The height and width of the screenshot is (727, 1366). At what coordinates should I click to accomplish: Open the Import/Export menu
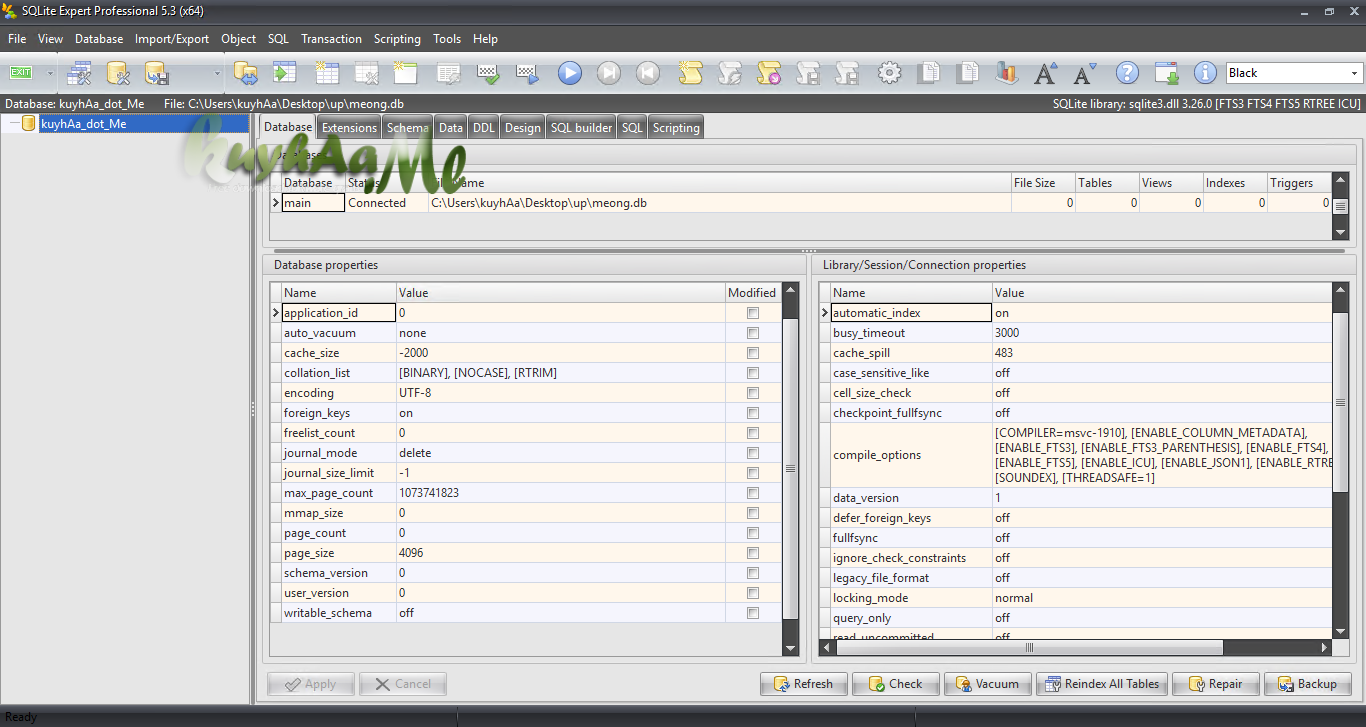coord(172,39)
